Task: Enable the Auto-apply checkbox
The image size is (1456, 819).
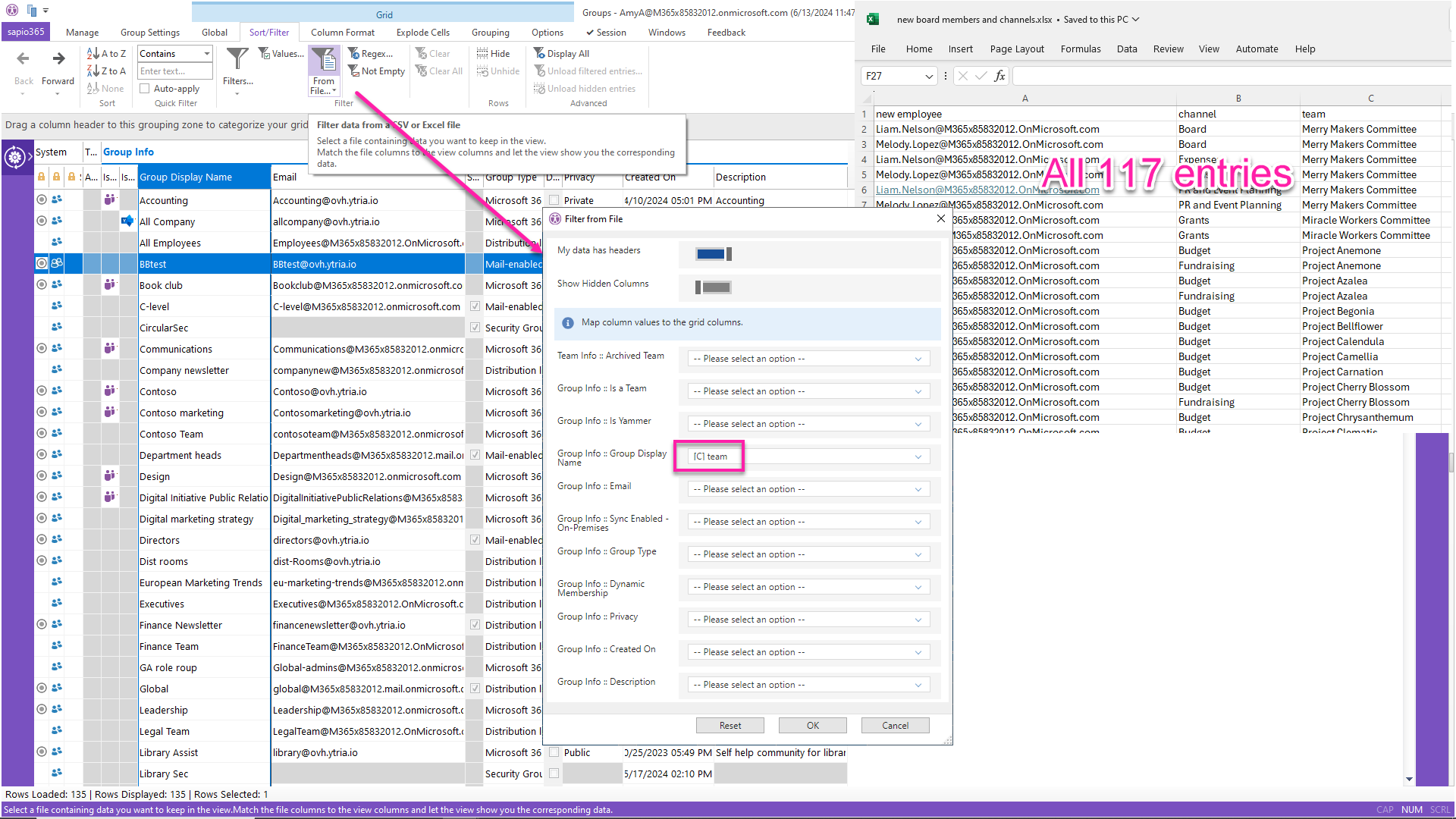Action: coord(145,89)
